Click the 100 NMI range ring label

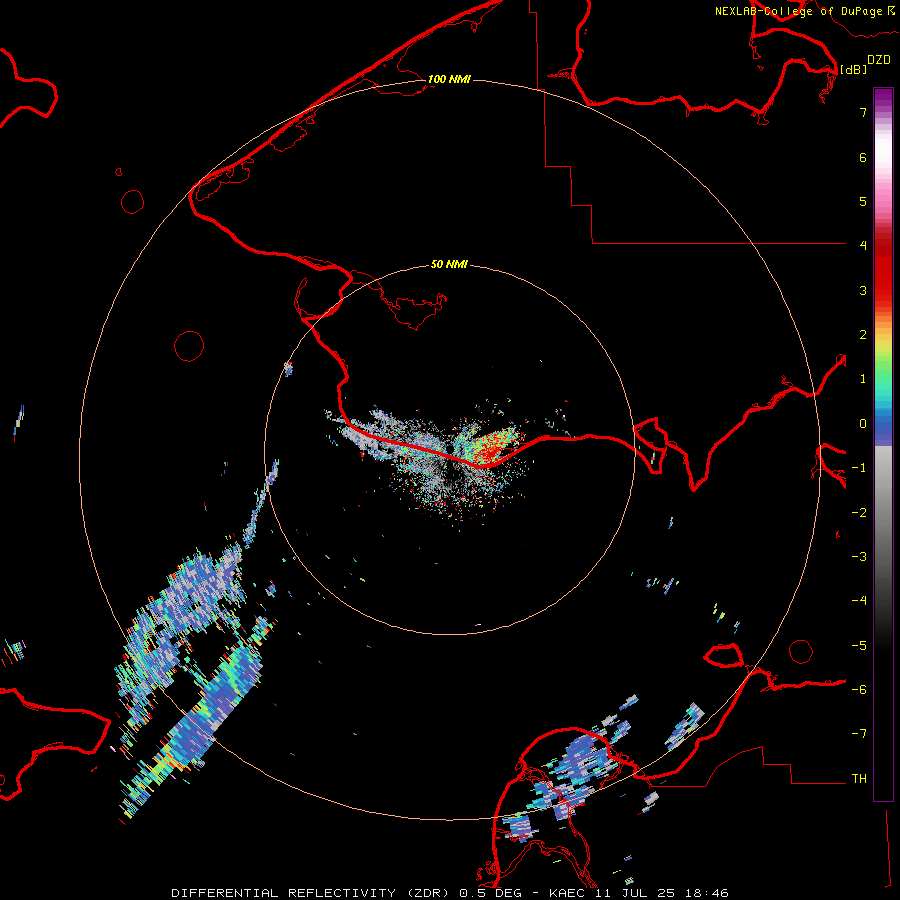point(449,79)
